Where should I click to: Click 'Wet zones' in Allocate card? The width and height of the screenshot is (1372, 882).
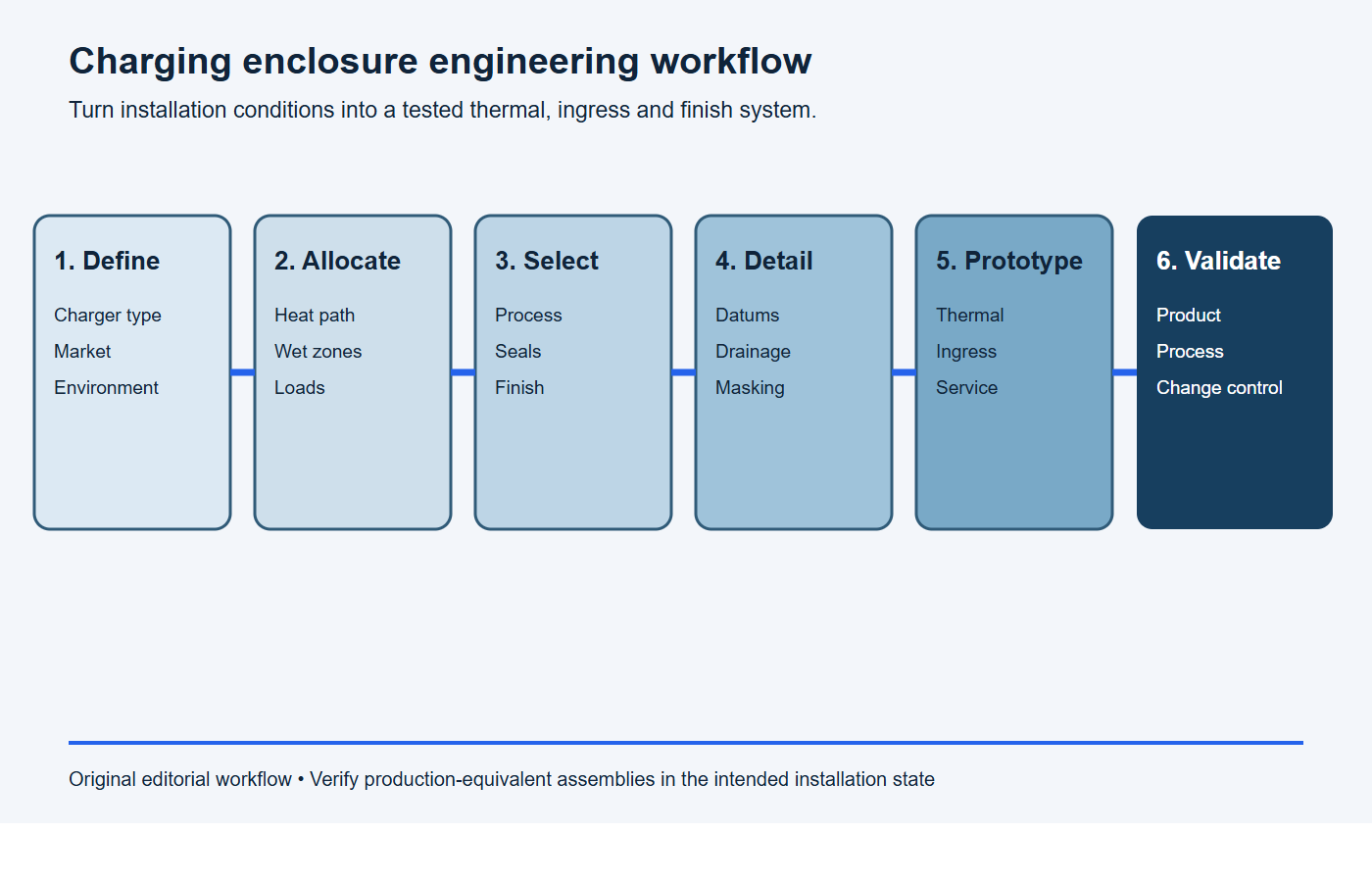click(x=318, y=351)
